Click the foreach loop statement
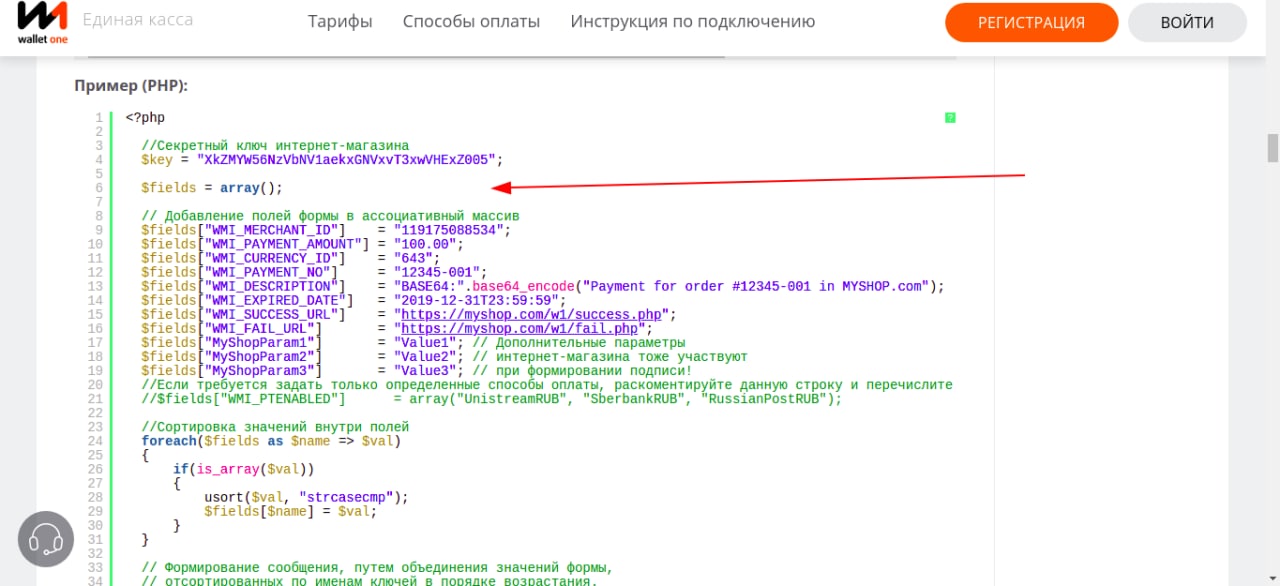1280x586 pixels. point(272,440)
